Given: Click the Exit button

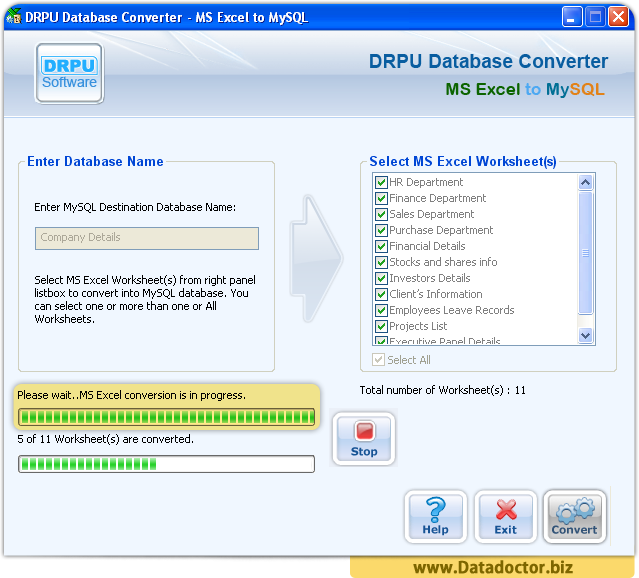Looking at the screenshot, I should pos(506,516).
